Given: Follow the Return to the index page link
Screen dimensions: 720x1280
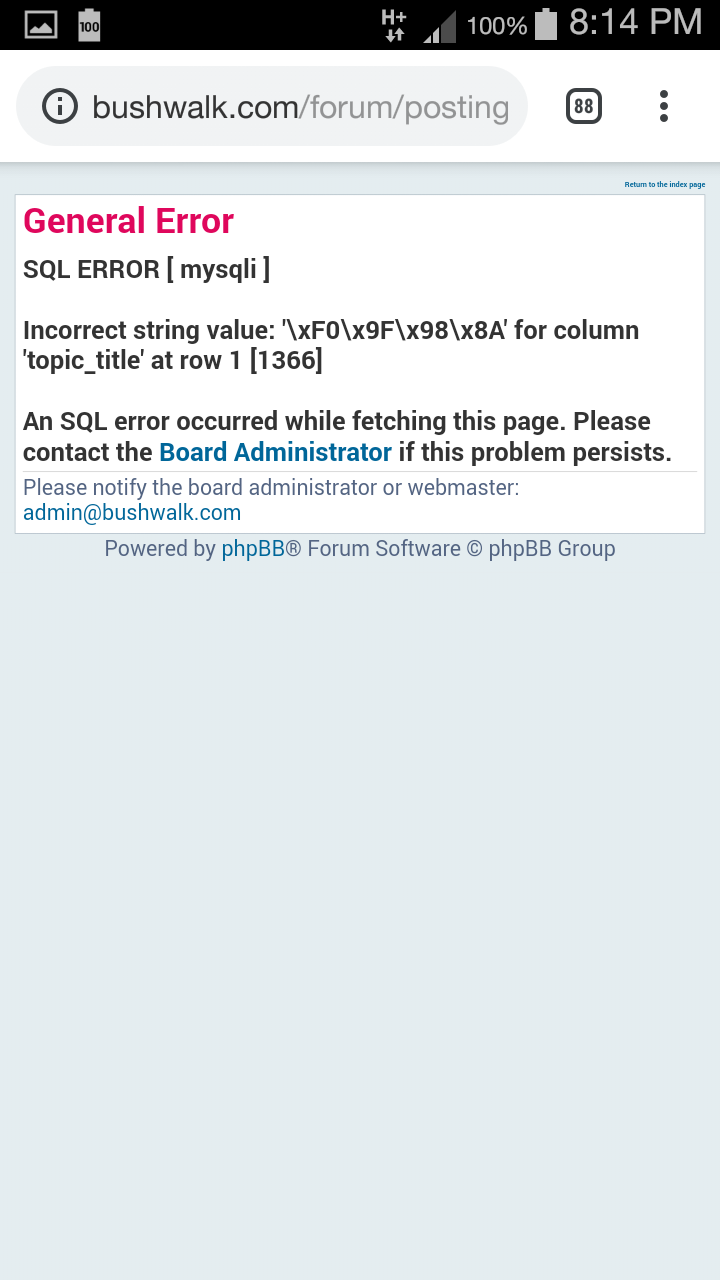Looking at the screenshot, I should point(665,185).
